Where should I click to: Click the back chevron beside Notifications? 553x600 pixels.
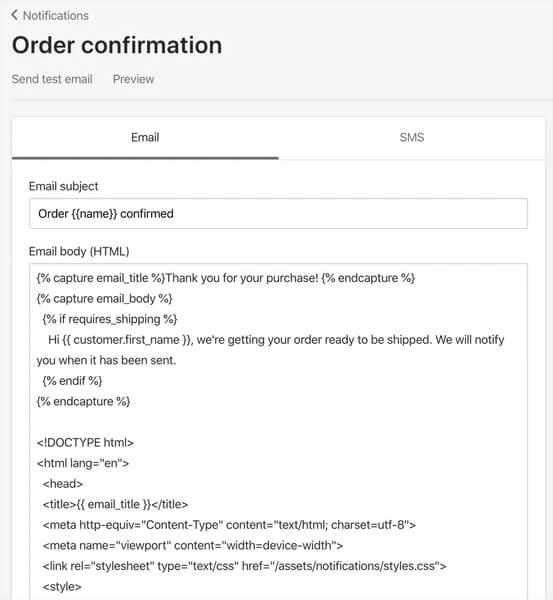tap(15, 15)
